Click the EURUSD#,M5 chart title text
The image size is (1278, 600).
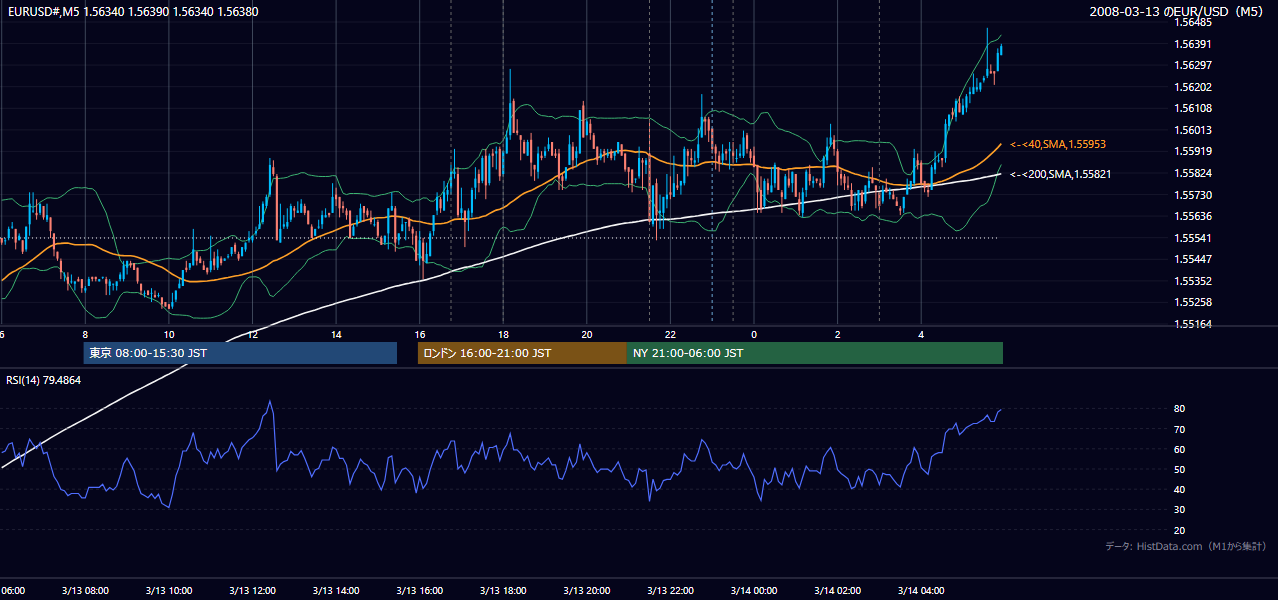(x=132, y=12)
